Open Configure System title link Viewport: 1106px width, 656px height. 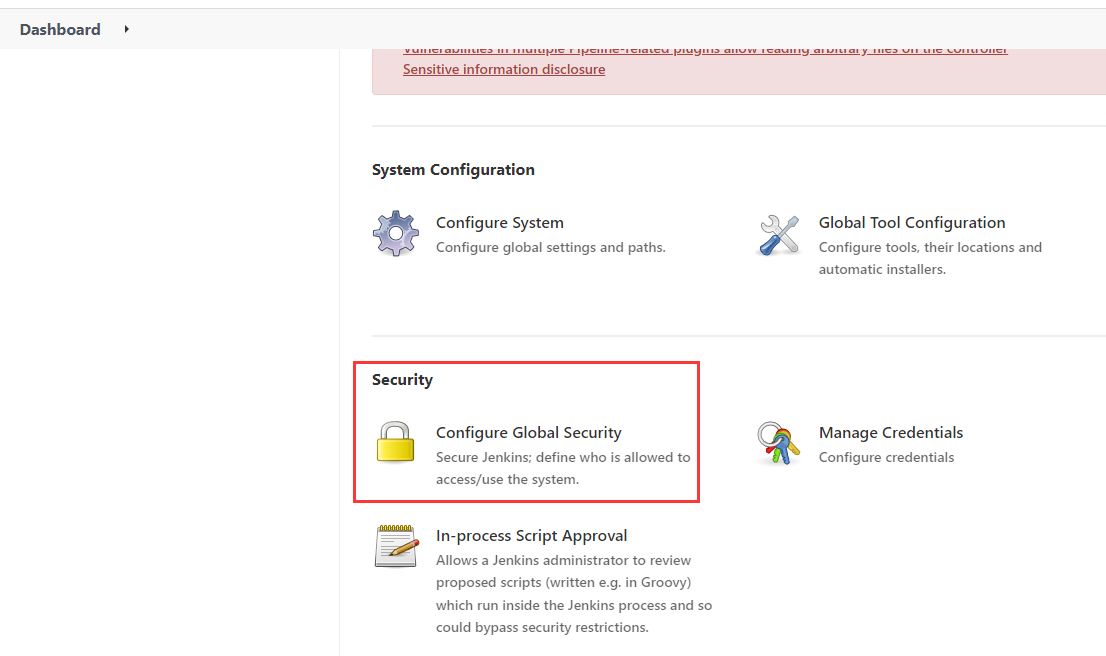click(x=499, y=222)
